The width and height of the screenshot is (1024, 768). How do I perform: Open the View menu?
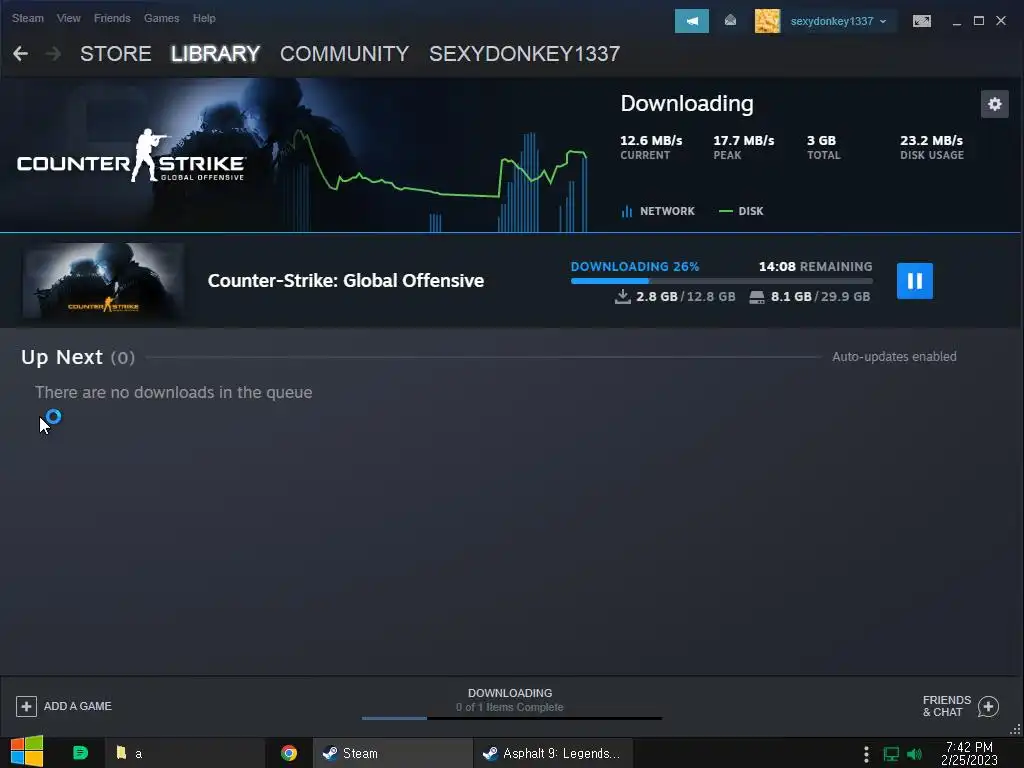pyautogui.click(x=69, y=18)
